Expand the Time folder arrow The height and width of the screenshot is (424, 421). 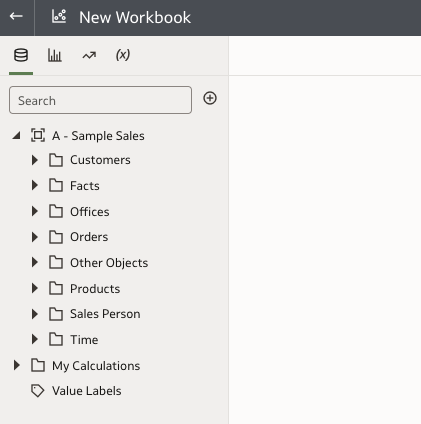click(x=35, y=339)
